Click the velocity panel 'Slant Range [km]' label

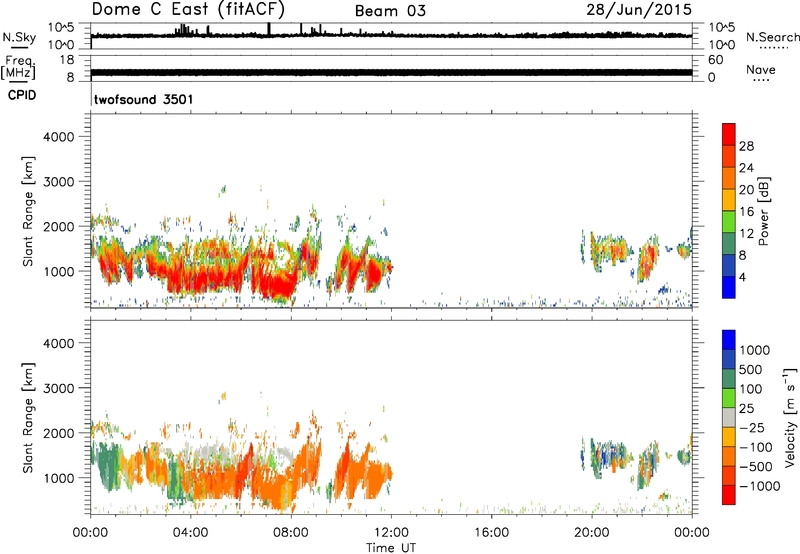coord(28,418)
